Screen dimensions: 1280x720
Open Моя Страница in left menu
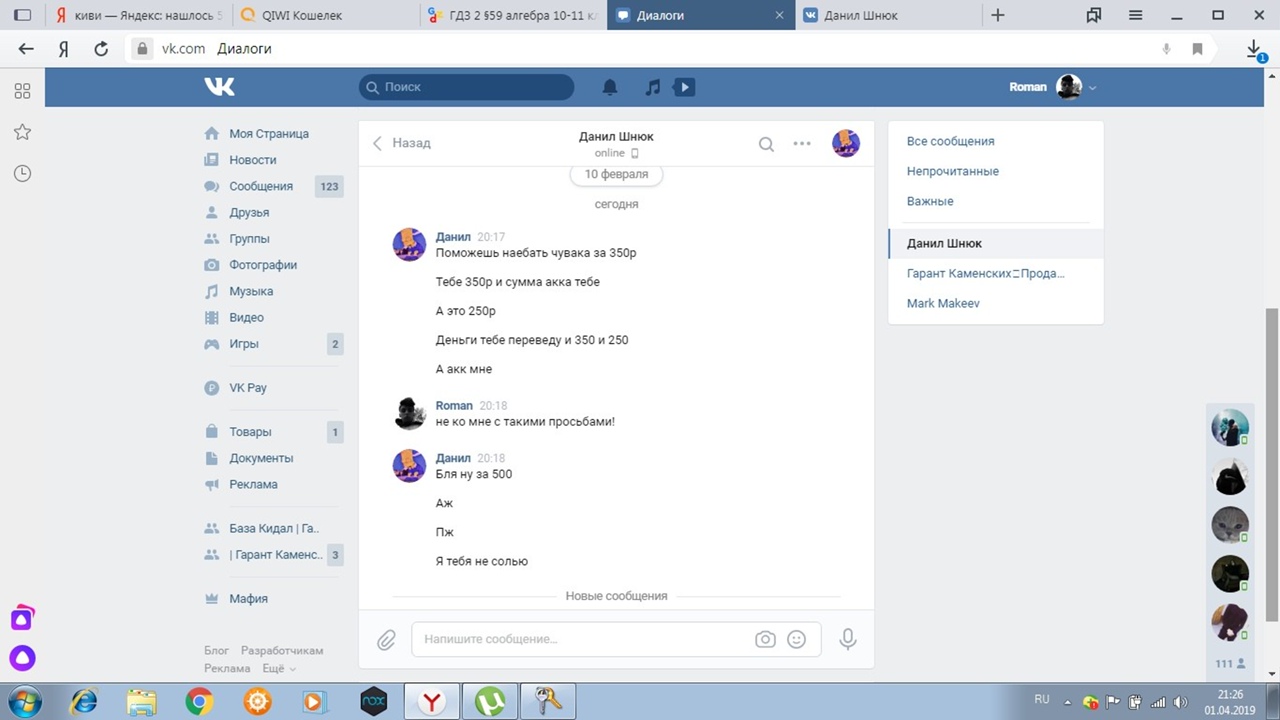(x=268, y=134)
